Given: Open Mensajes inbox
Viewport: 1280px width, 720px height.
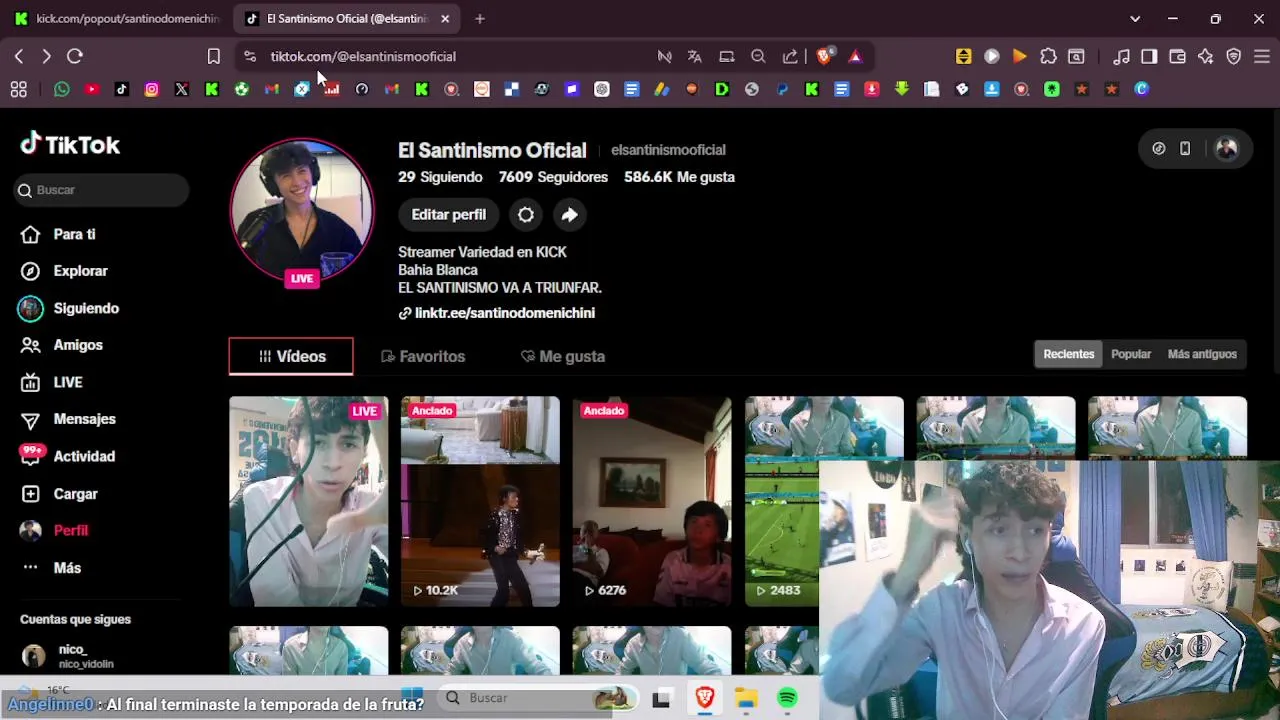Looking at the screenshot, I should tap(84, 419).
